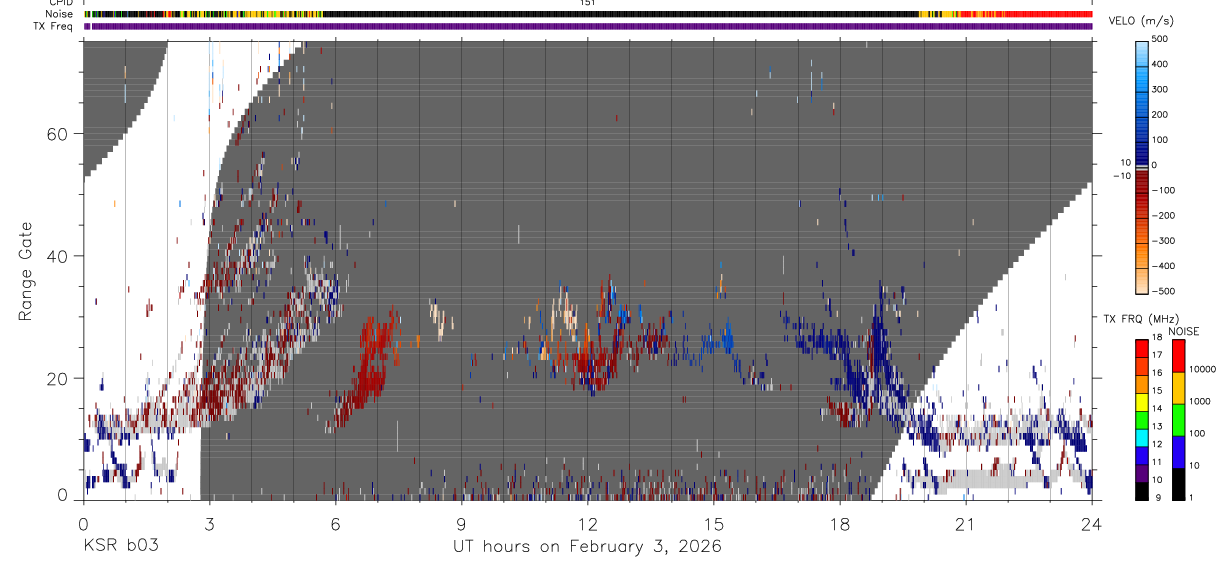Click the 'Range Gate' y-axis label
1228x567 pixels.
click(x=27, y=272)
